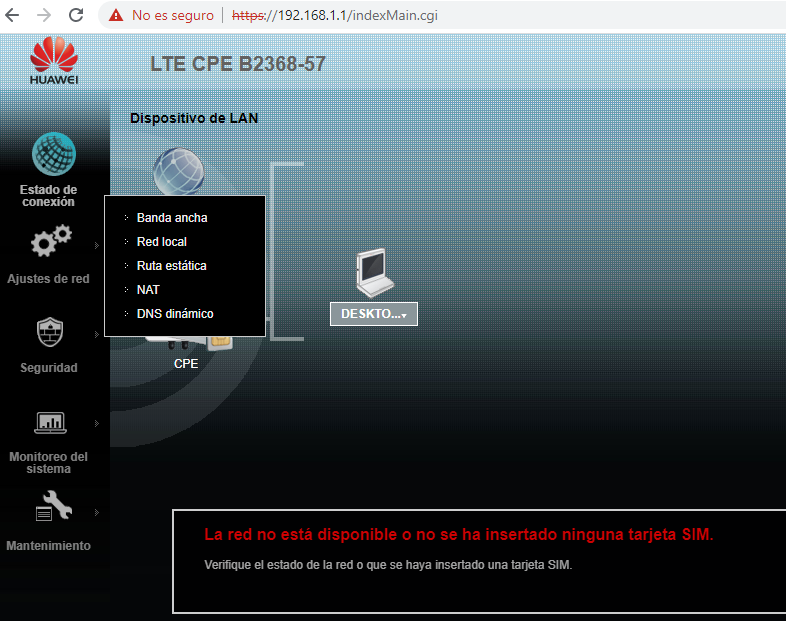Expand the Seguridad submenu arrow
The image size is (786, 621).
[x=97, y=334]
